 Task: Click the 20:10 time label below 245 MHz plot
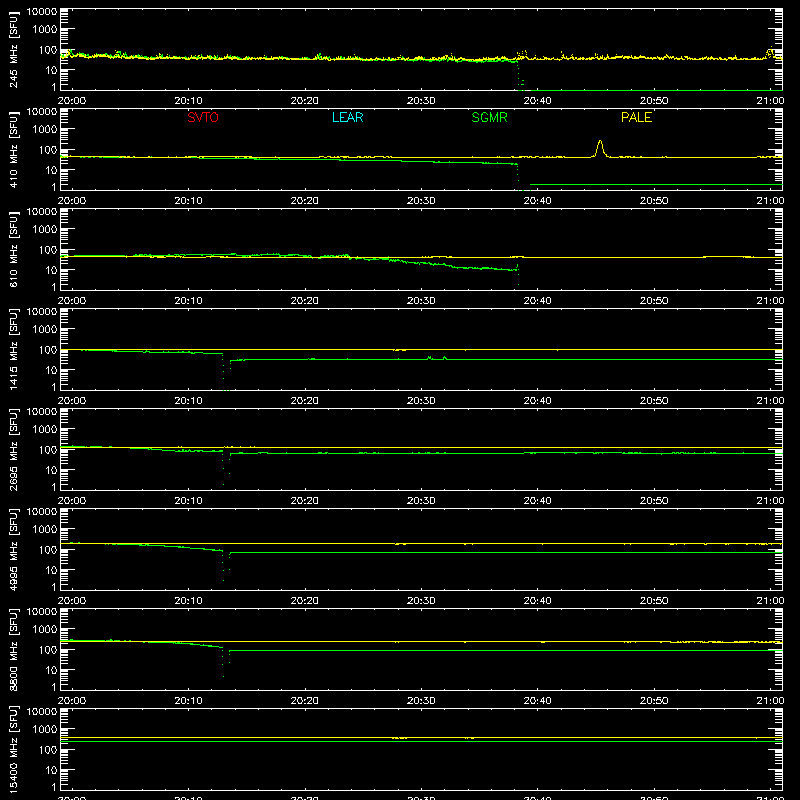(x=188, y=101)
